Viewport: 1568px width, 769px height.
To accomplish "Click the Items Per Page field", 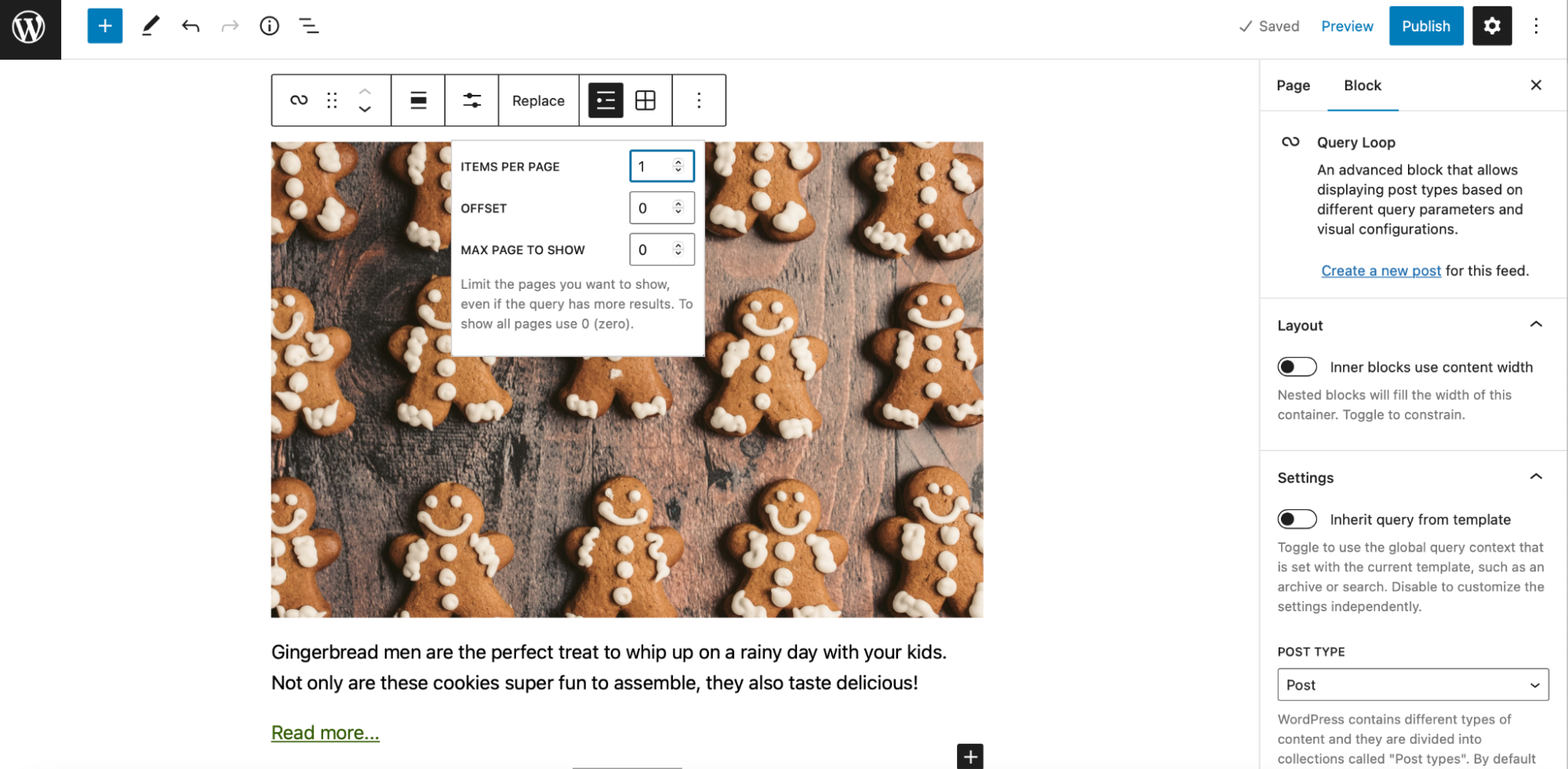I will [653, 166].
